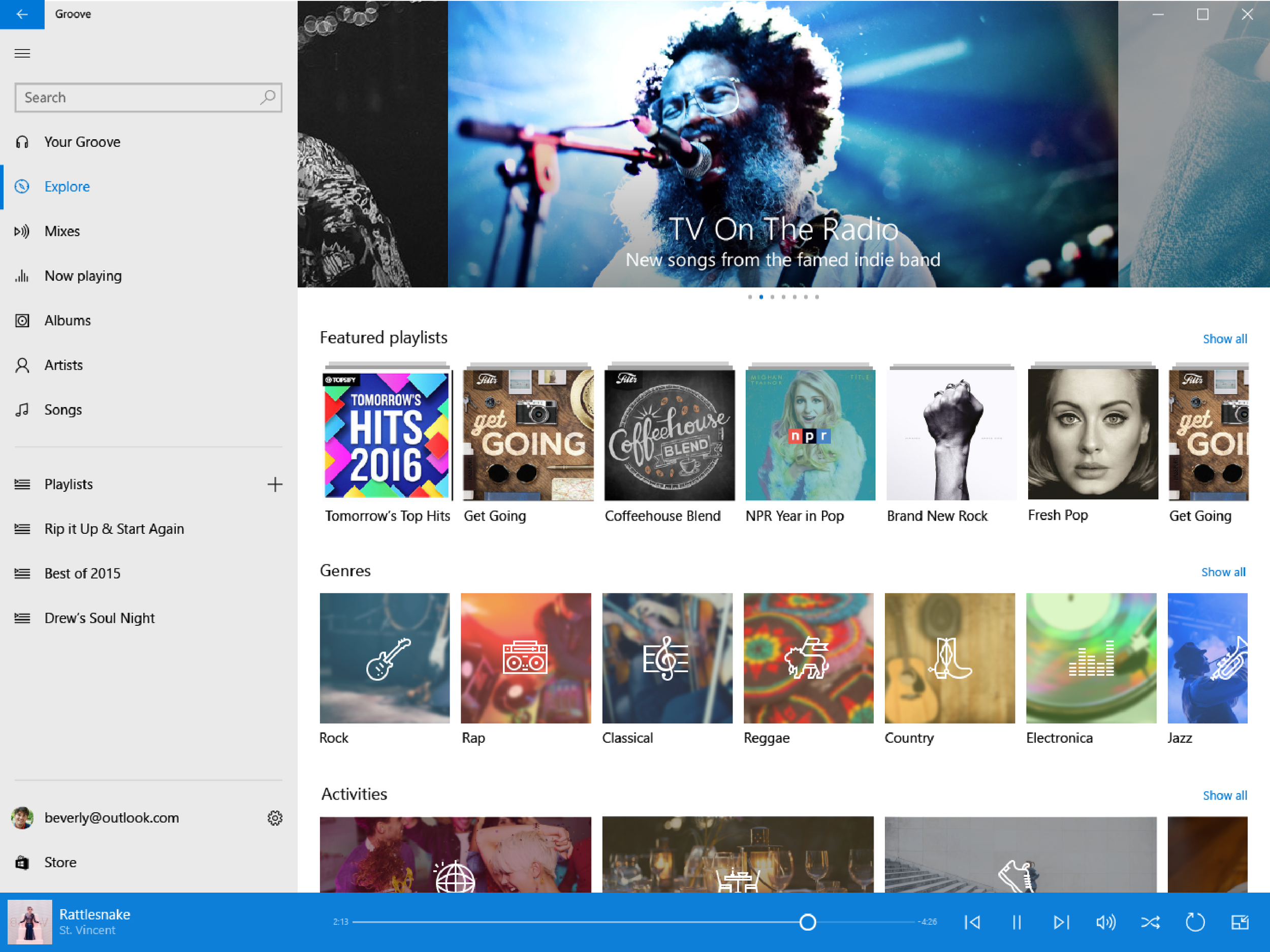The width and height of the screenshot is (1270, 952).
Task: Click the playback seek slider handle
Action: pos(807,922)
